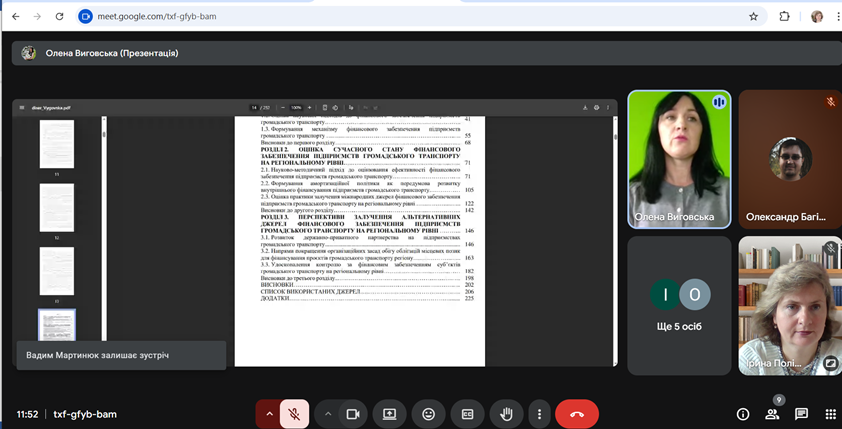Click the address bar showing meet.google.com
This screenshot has width=842, height=429.
400,17
